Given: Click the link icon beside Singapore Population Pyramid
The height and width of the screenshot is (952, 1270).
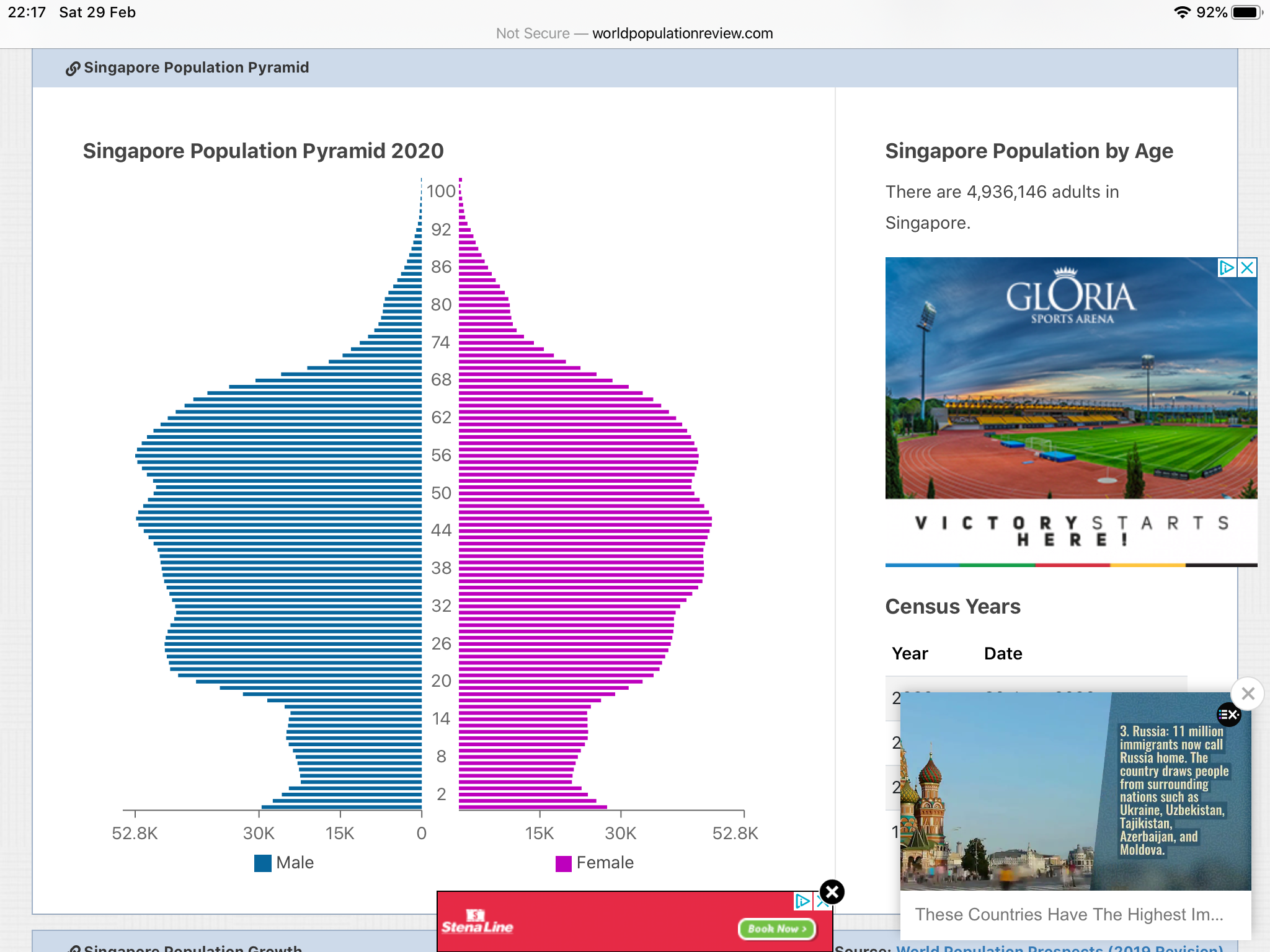Looking at the screenshot, I should 73,68.
